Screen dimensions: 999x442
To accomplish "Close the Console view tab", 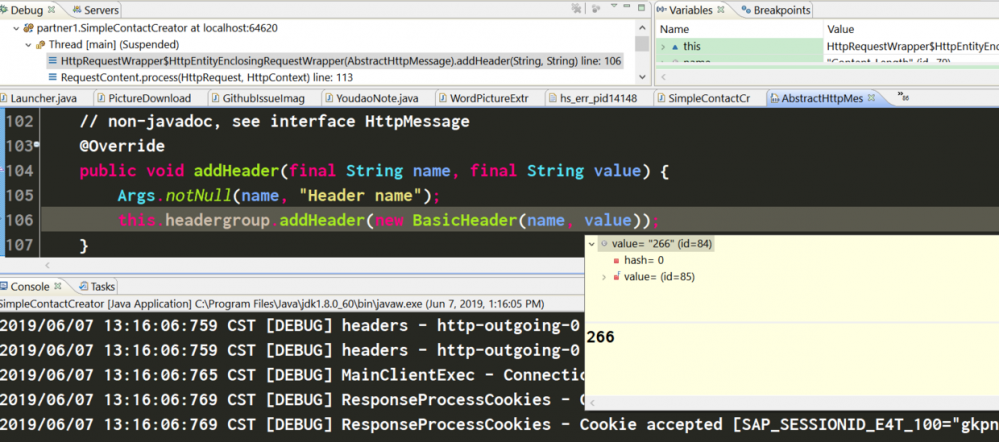I will (x=58, y=287).
